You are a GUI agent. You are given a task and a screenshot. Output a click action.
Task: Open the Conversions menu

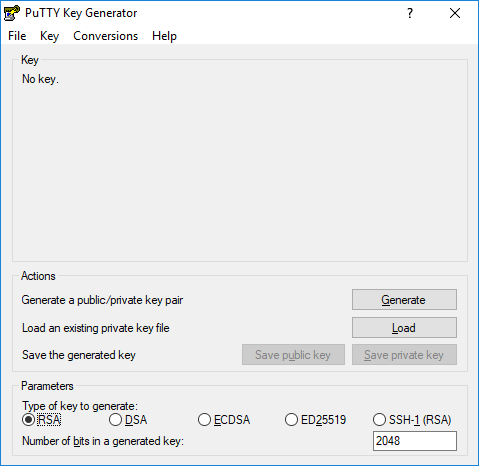[105, 36]
